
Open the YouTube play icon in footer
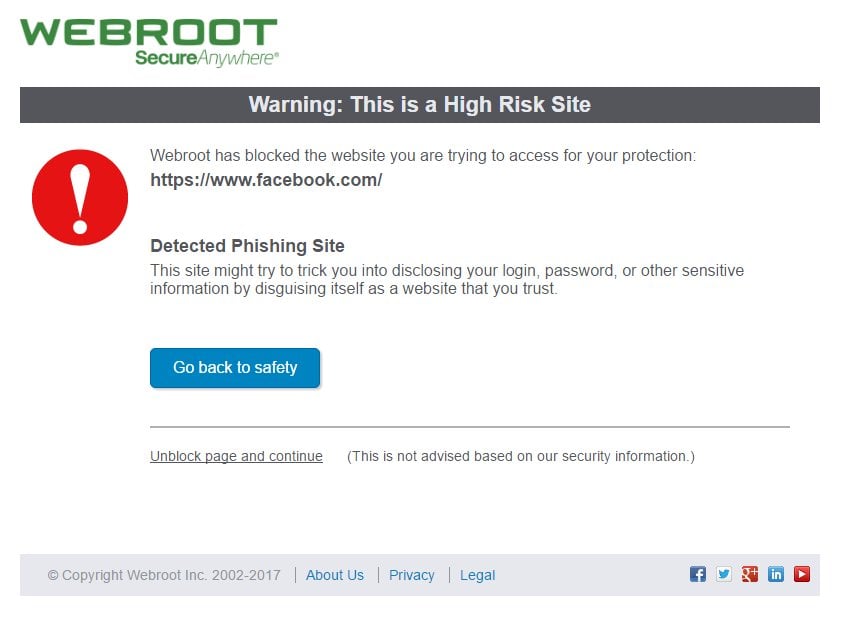[802, 574]
